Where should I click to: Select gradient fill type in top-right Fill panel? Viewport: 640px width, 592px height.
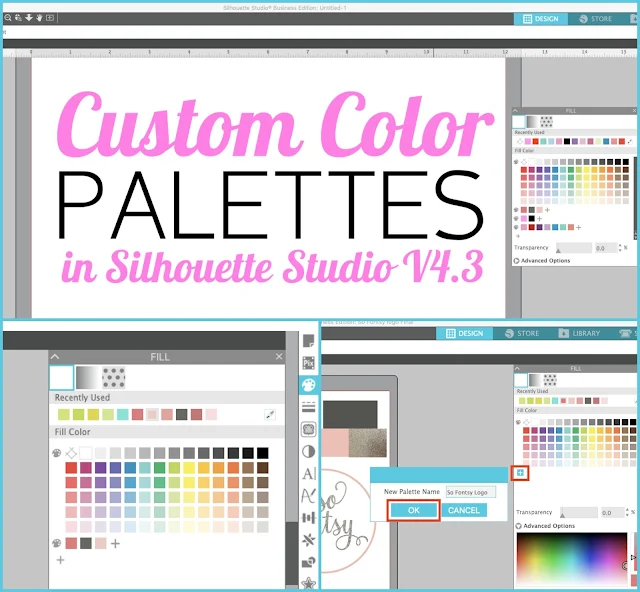[532, 122]
